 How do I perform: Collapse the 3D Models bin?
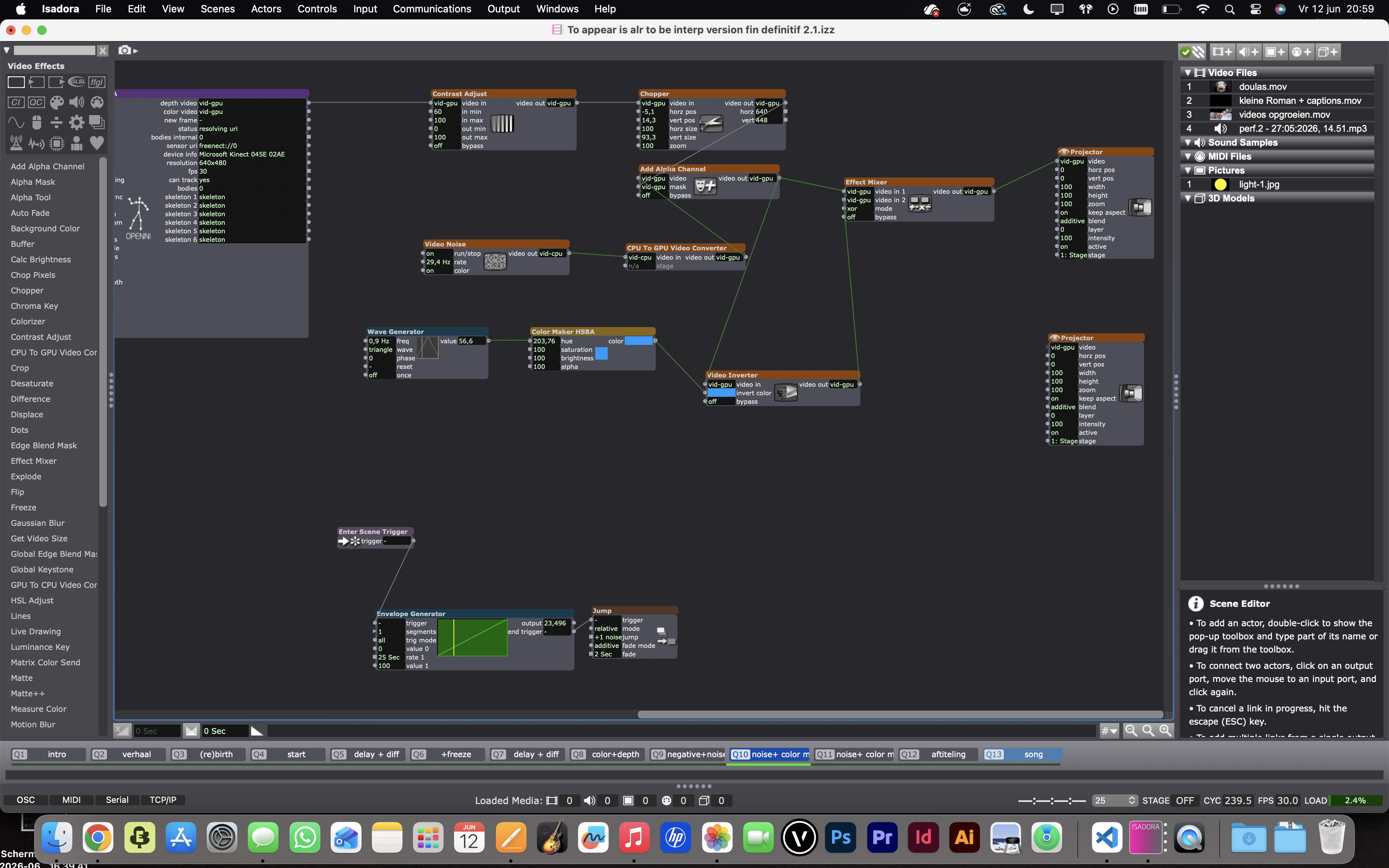point(1187,198)
